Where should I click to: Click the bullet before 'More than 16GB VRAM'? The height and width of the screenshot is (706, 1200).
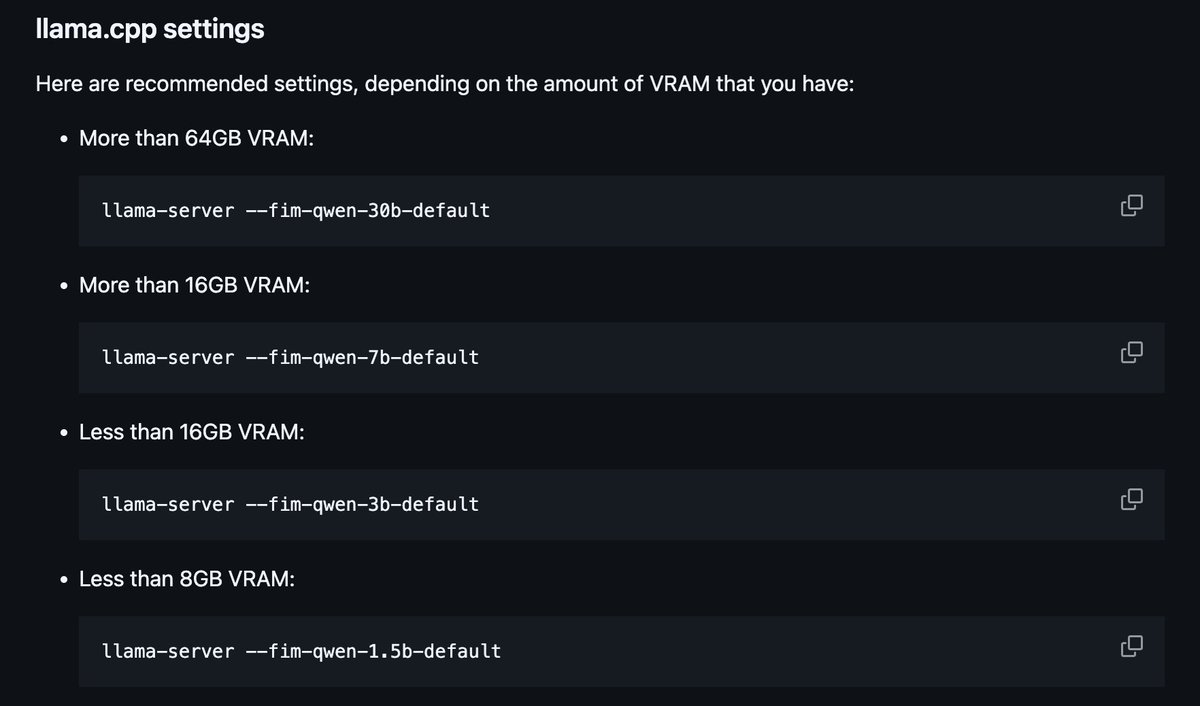[63, 286]
